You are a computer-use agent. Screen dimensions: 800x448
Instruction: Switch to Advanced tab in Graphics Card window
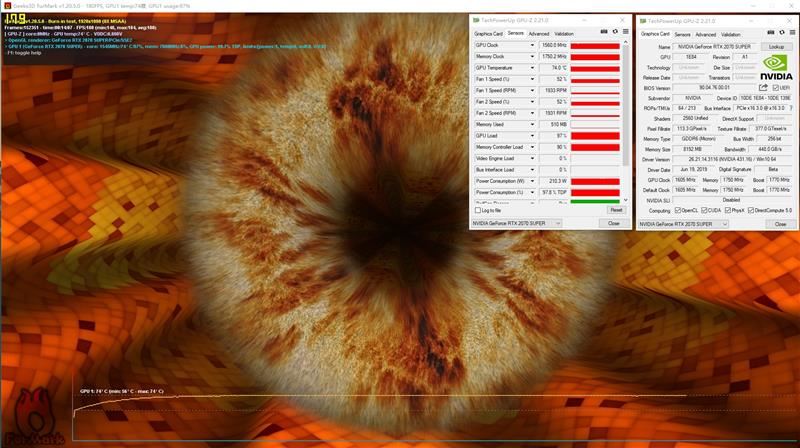point(706,35)
